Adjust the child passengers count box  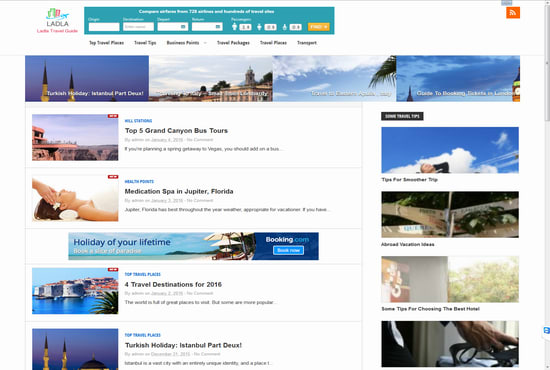tap(270, 27)
